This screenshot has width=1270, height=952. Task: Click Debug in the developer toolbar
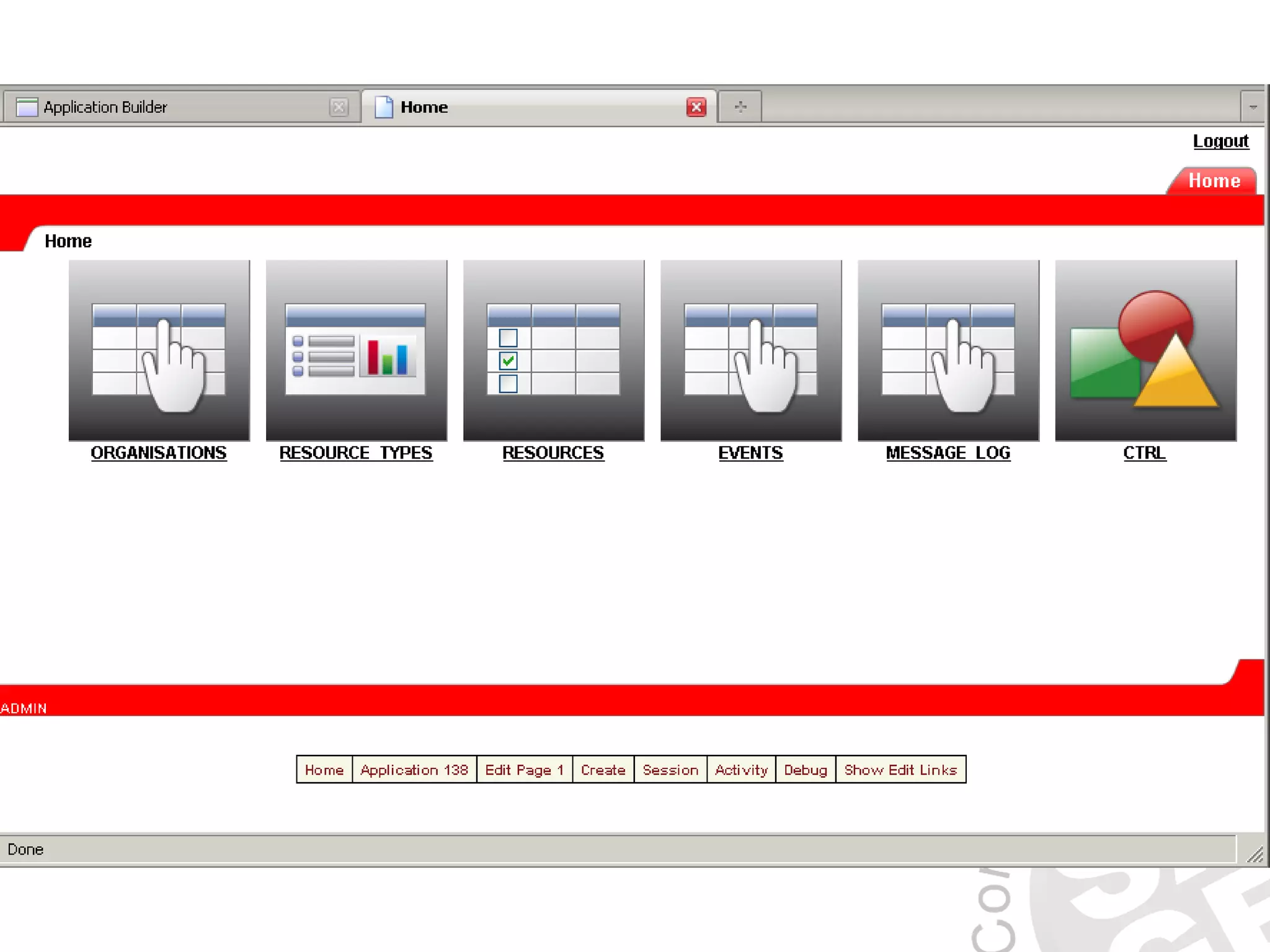coord(805,770)
